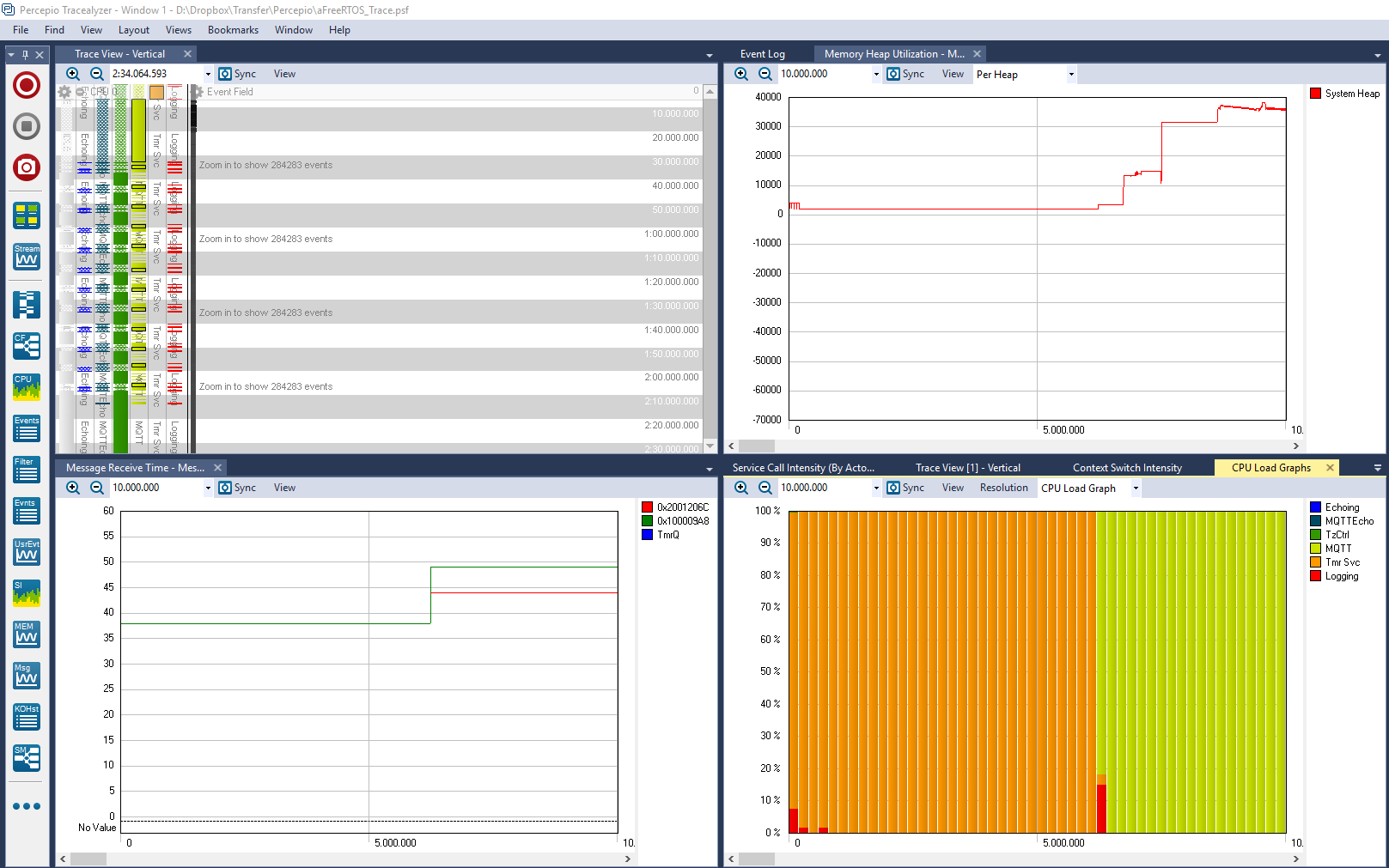Screen dimensions: 1389x868
Task: Open the Bookmarks menu
Action: [x=233, y=30]
